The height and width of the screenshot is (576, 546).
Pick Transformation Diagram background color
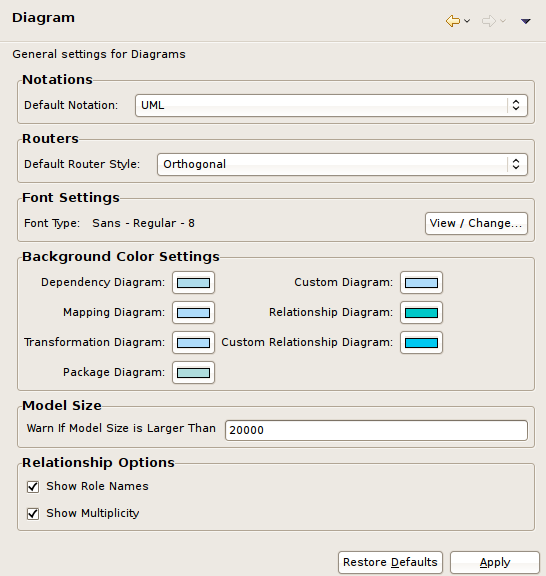click(193, 342)
